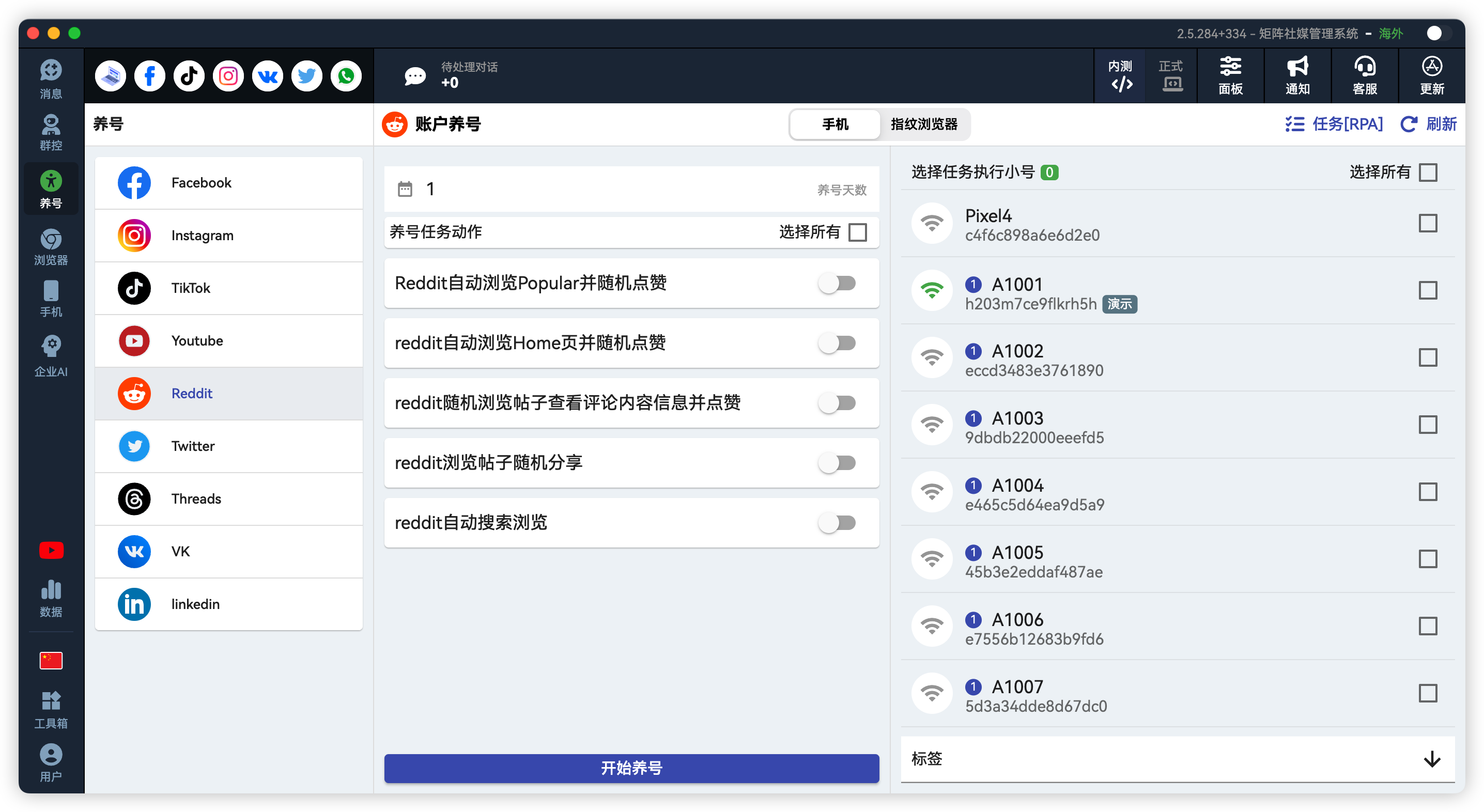Click the 刷新 refresh button
Image resolution: width=1484 pixels, height=812 pixels.
(1429, 124)
